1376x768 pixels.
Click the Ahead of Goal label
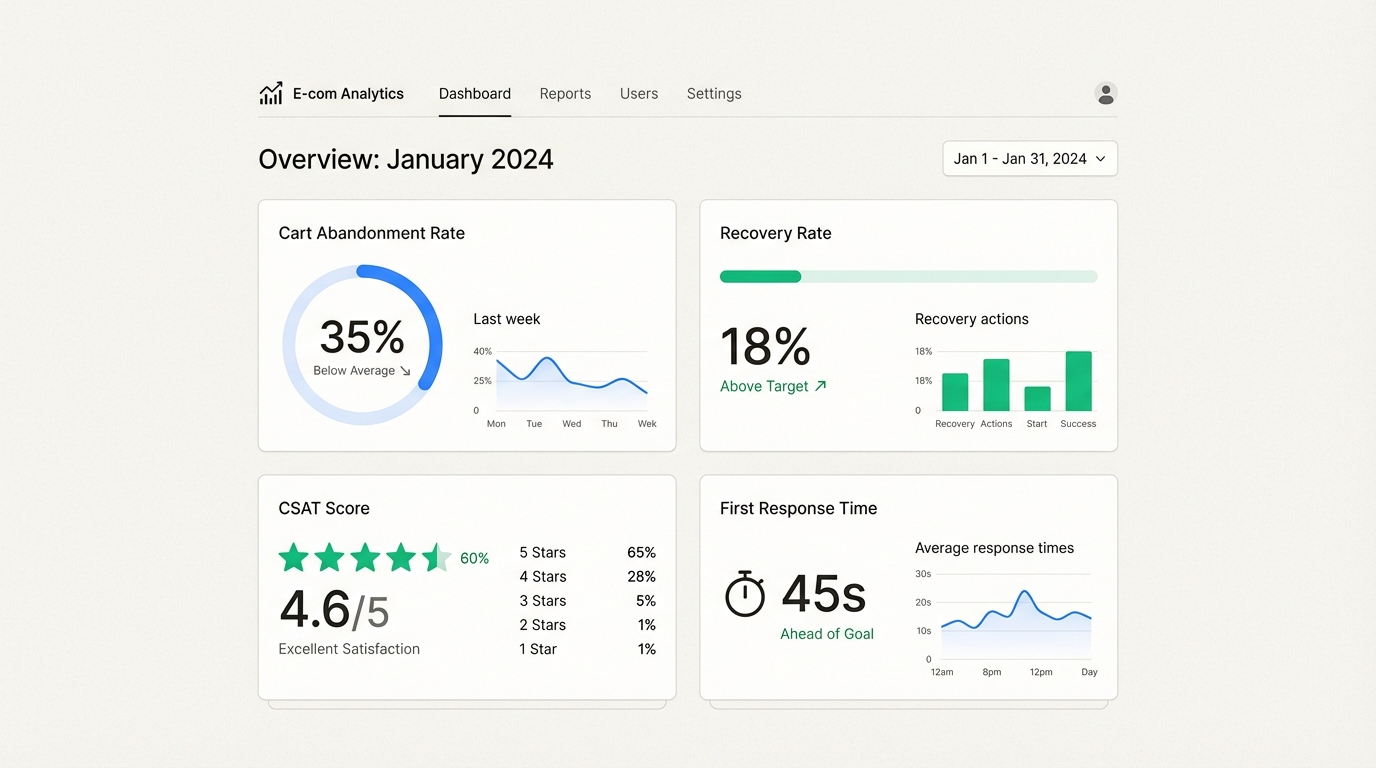tap(827, 634)
